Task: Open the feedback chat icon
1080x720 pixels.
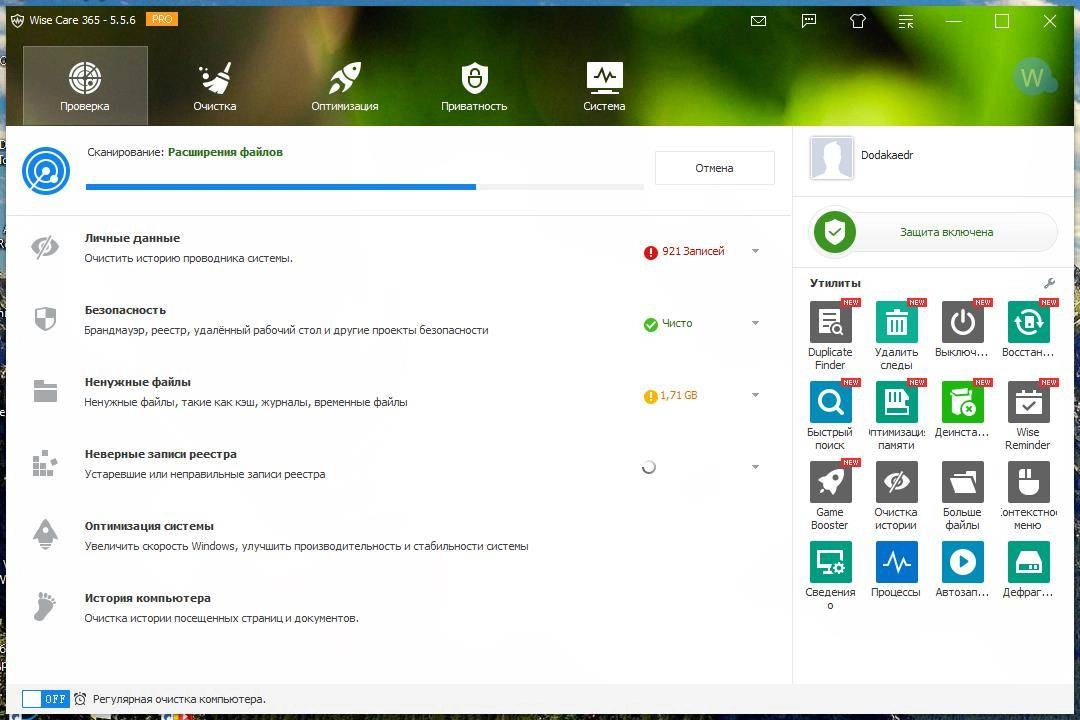Action: [809, 21]
